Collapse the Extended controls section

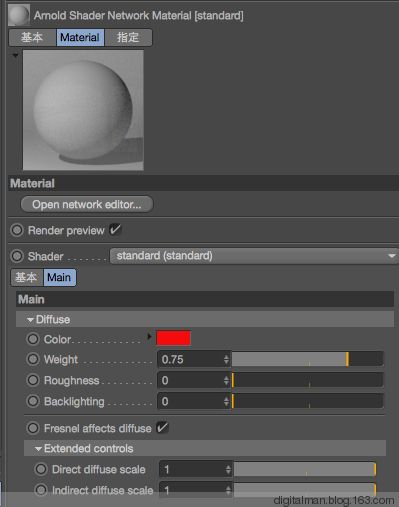click(x=38, y=449)
